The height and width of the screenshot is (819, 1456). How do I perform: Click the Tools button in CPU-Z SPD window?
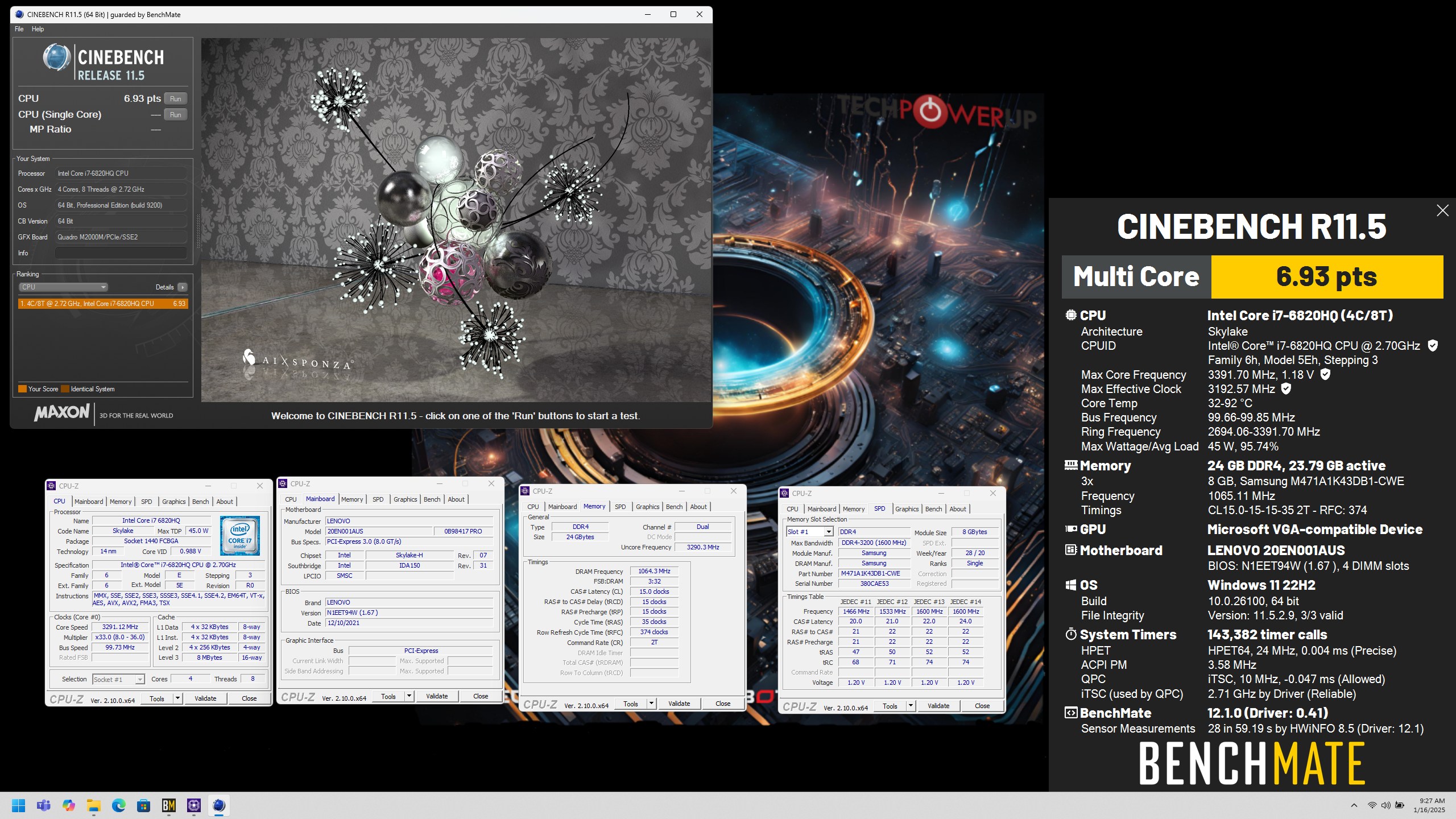[890, 706]
